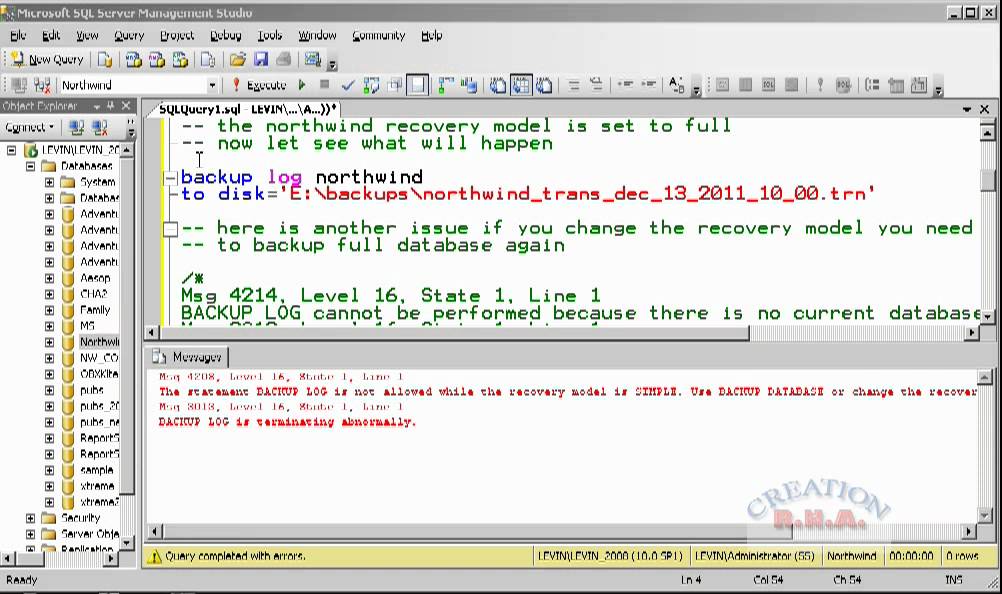Open the Project menu
Screen dimensions: 1002x594
tap(177, 36)
